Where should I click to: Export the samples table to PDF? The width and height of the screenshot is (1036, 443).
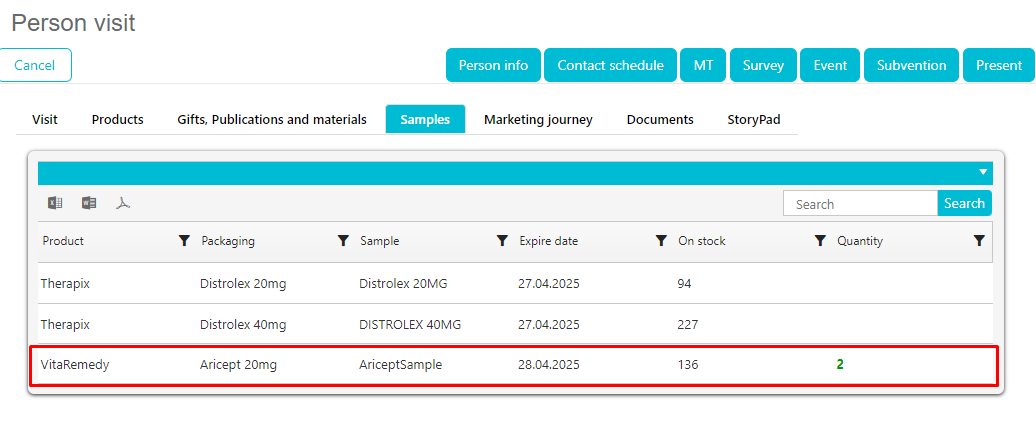(123, 203)
